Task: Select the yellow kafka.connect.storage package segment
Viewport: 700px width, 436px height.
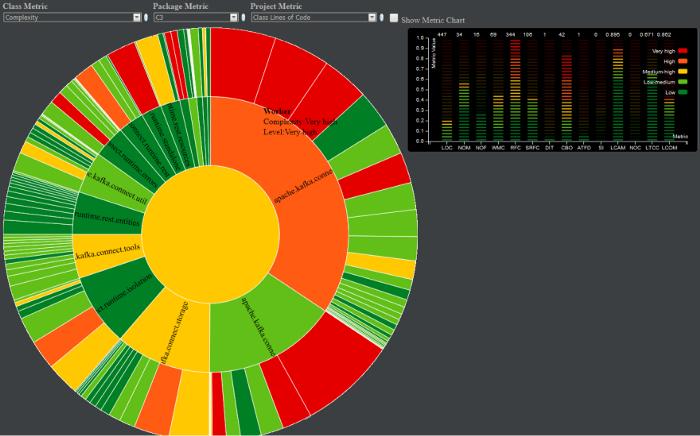Action: 174,332
